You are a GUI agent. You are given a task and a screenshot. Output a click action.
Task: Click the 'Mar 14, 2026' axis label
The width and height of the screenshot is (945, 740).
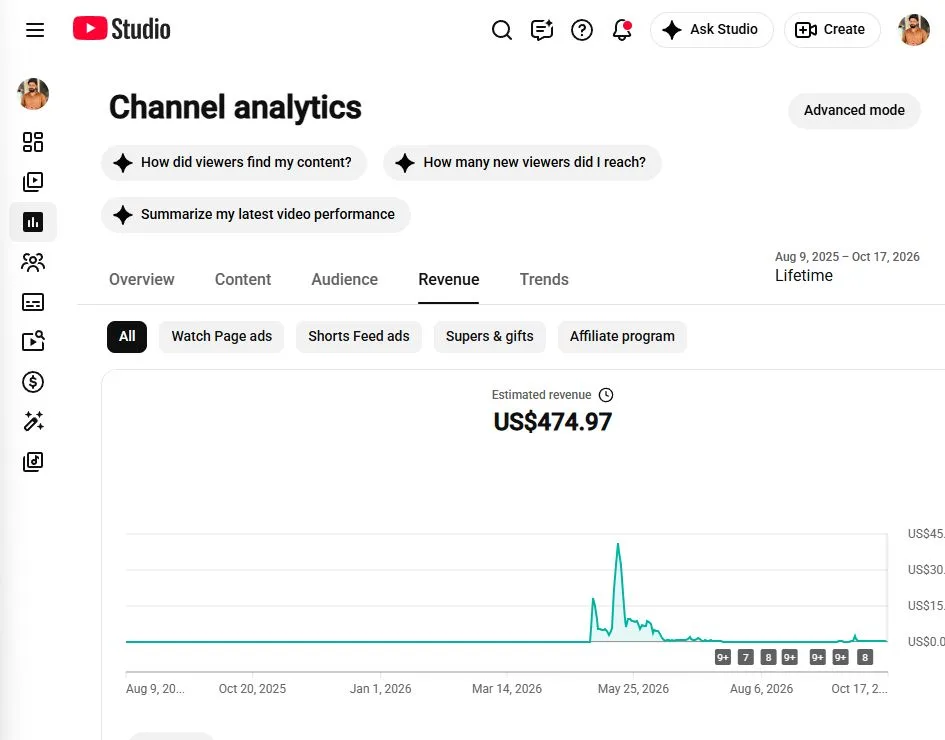(507, 689)
